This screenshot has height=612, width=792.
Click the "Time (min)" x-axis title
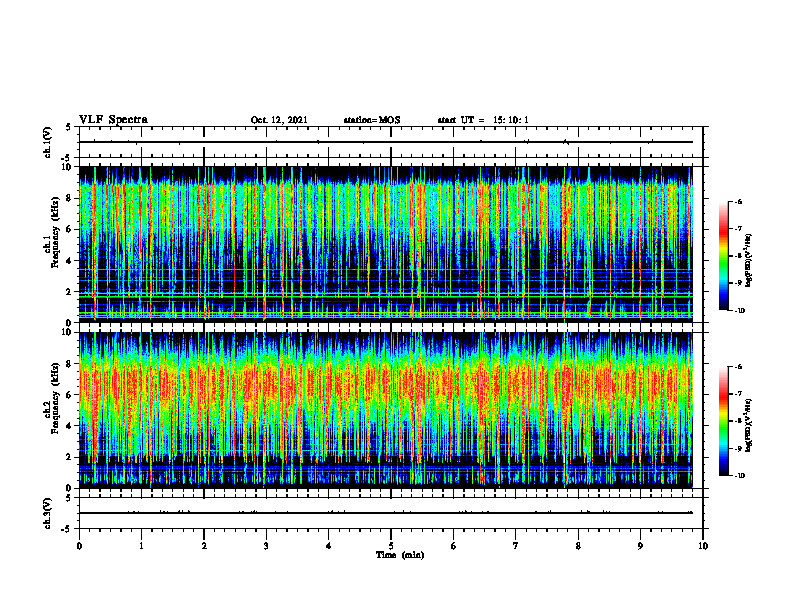(x=400, y=555)
